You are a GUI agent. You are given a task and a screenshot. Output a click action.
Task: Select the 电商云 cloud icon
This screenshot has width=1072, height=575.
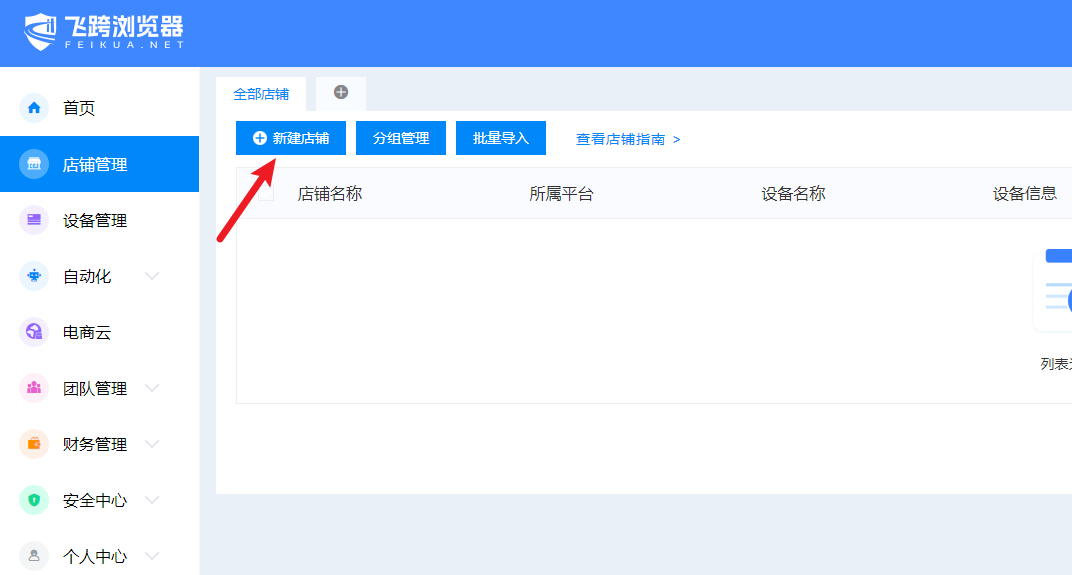[34, 332]
